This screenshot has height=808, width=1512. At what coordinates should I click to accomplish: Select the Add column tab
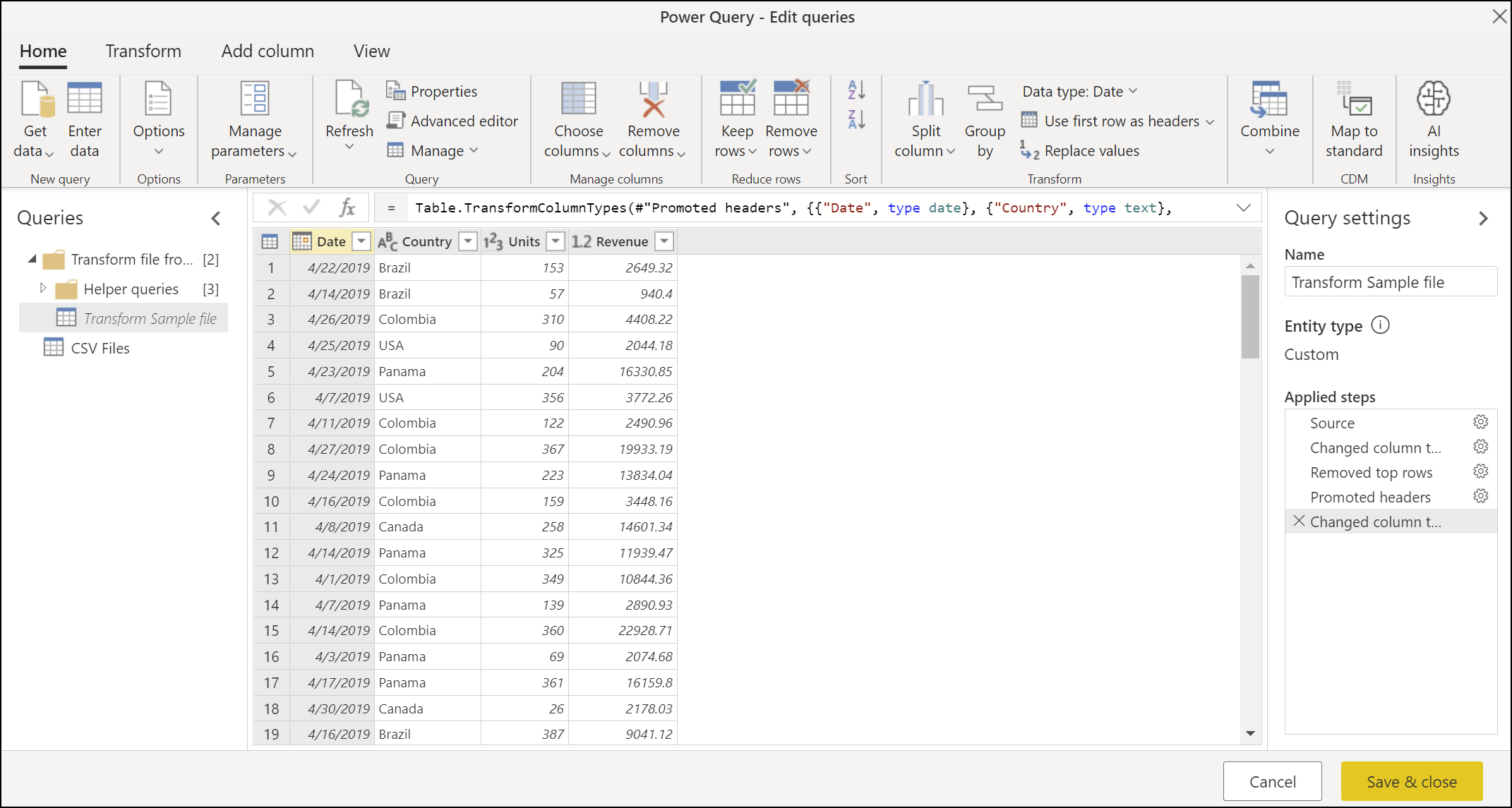pyautogui.click(x=268, y=51)
